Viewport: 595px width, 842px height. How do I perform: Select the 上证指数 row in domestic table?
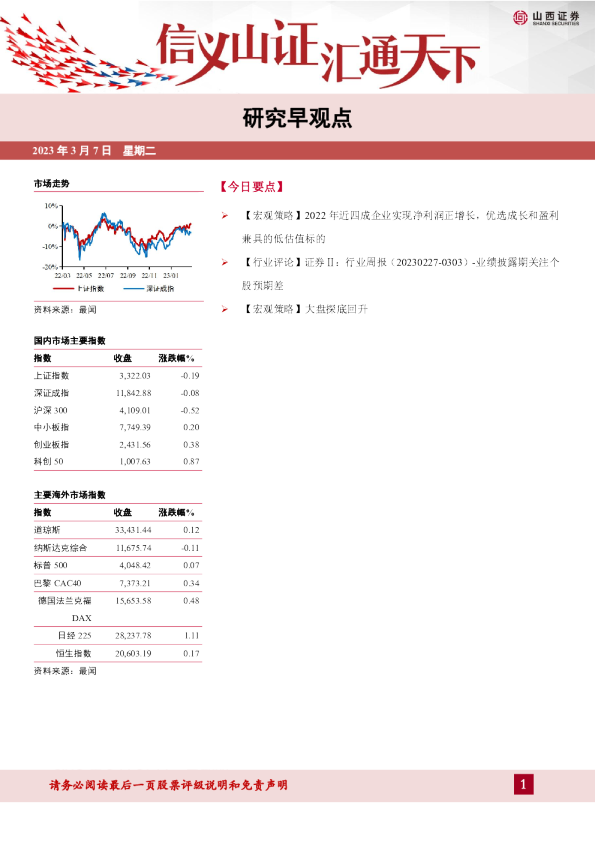coord(118,376)
